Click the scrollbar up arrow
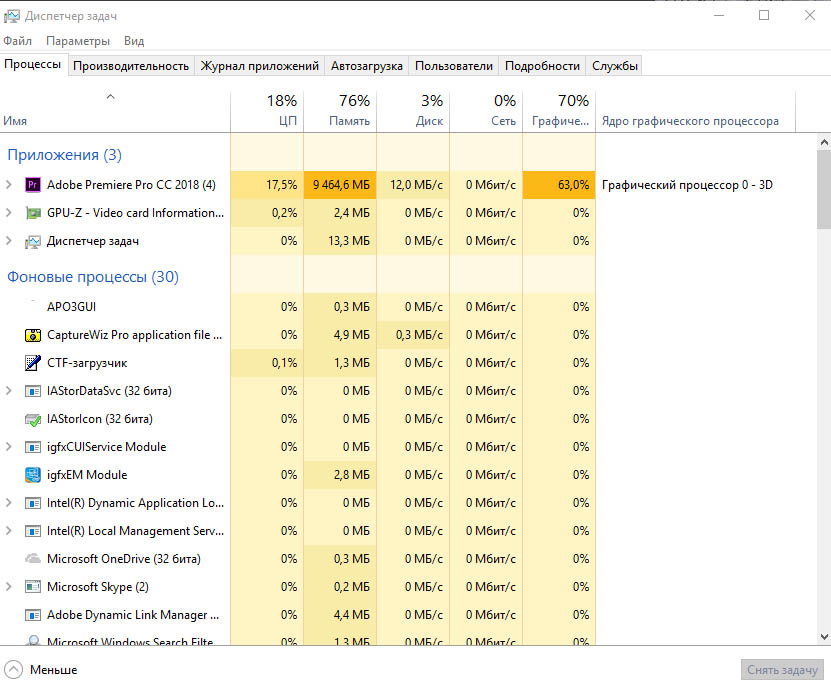Image resolution: width=831 pixels, height=684 pixels. tap(824, 142)
